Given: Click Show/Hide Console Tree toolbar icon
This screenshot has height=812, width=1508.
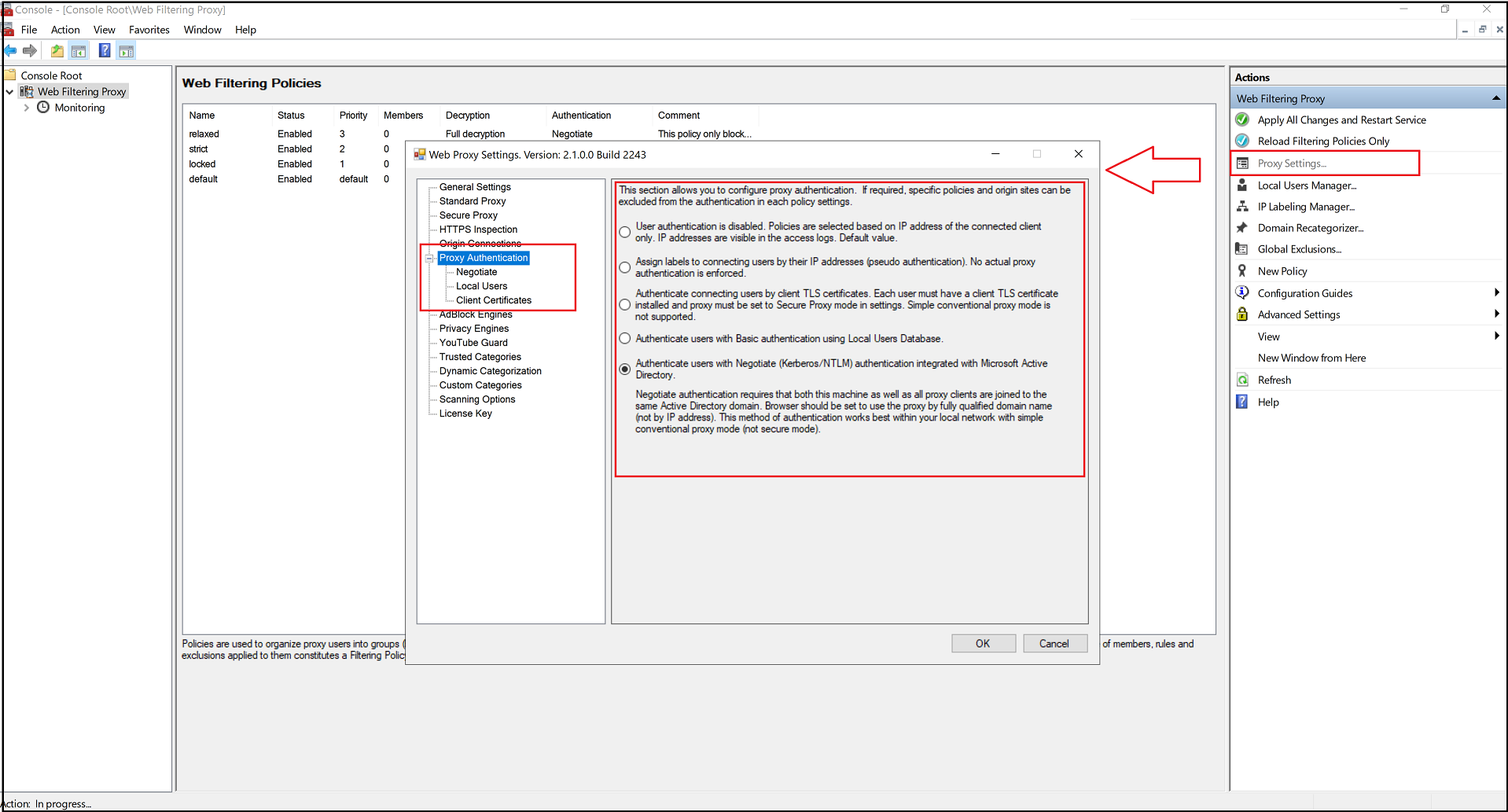Looking at the screenshot, I should pyautogui.click(x=79, y=51).
